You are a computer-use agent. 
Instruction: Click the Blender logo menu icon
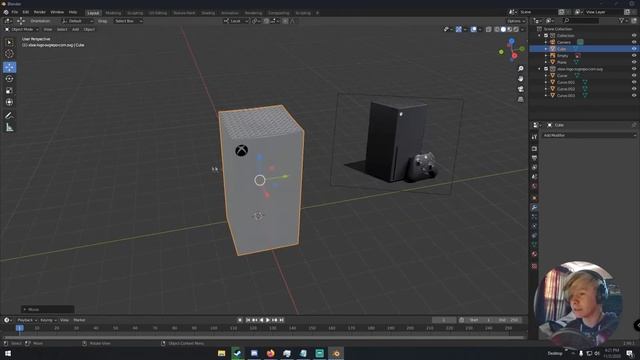tap(6, 12)
